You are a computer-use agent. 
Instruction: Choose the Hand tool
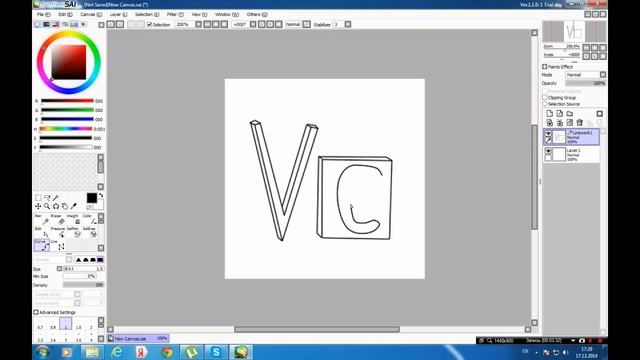(64, 207)
